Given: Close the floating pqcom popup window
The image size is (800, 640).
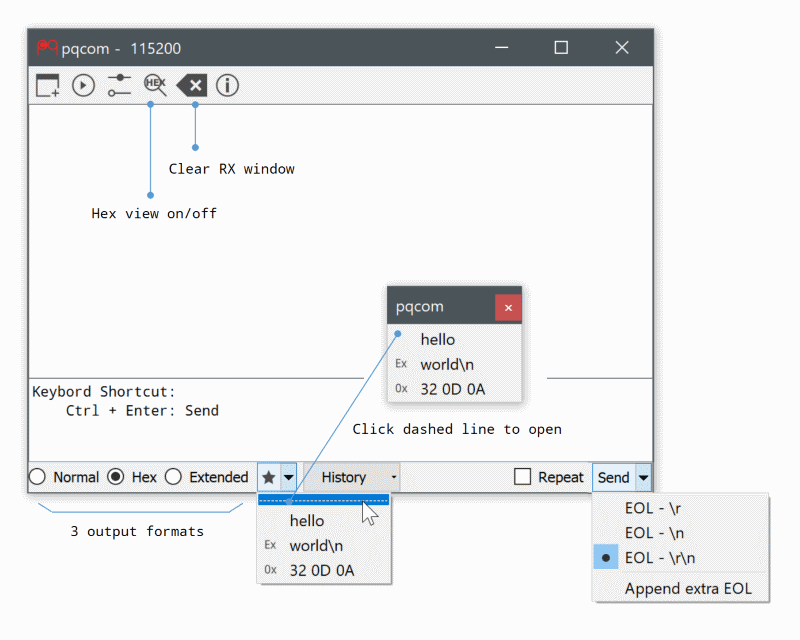Looking at the screenshot, I should (508, 307).
